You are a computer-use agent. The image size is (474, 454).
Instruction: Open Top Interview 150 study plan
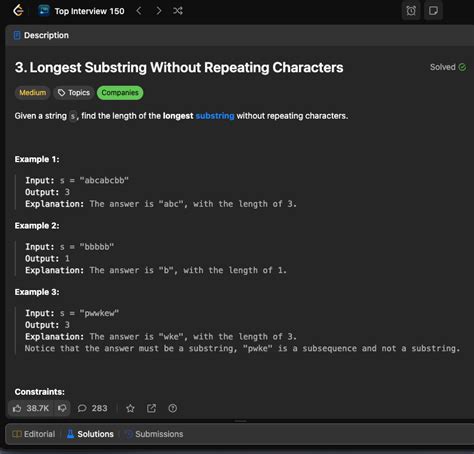coord(89,11)
